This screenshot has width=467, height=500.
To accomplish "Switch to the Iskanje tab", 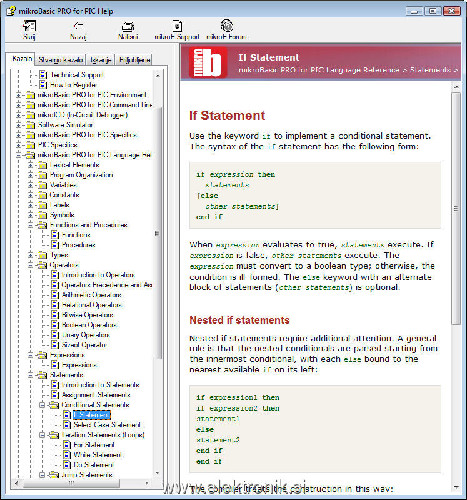I will tap(101, 60).
